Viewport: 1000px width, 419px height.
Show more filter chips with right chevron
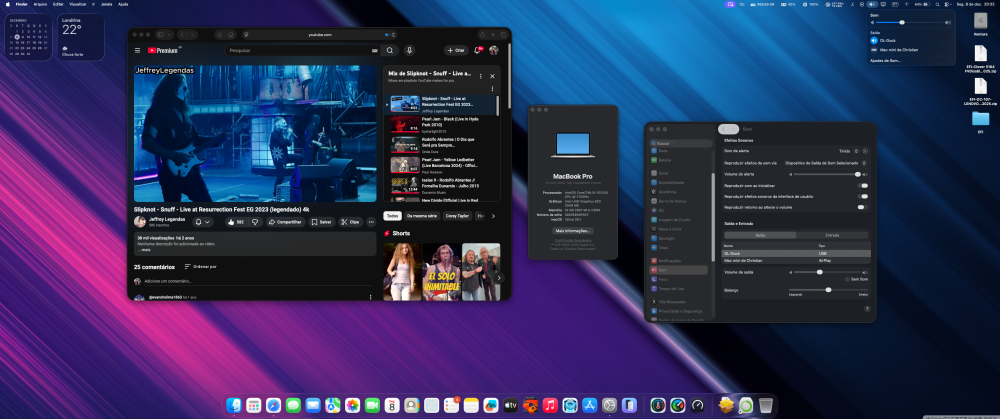click(492, 216)
